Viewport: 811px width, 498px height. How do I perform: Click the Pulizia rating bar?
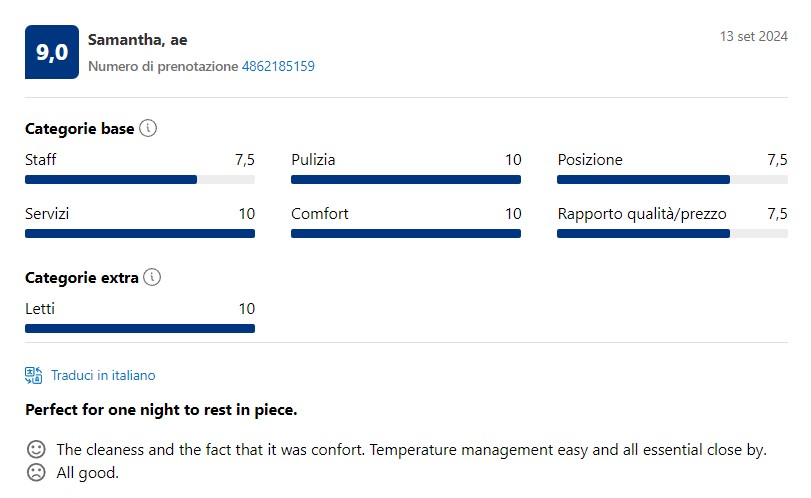click(x=406, y=179)
